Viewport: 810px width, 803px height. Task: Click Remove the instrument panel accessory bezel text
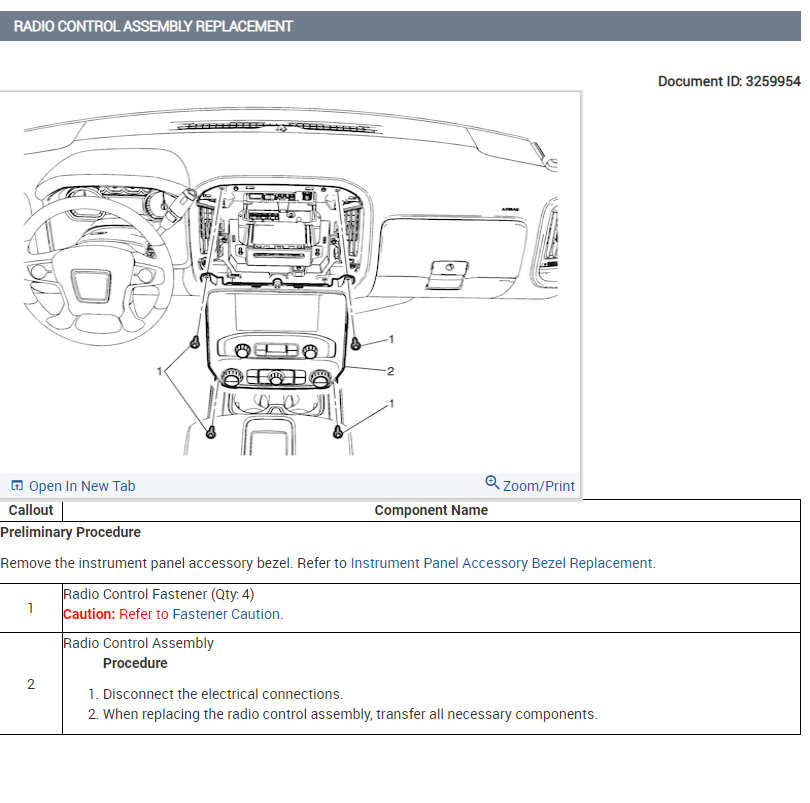pyautogui.click(x=147, y=563)
